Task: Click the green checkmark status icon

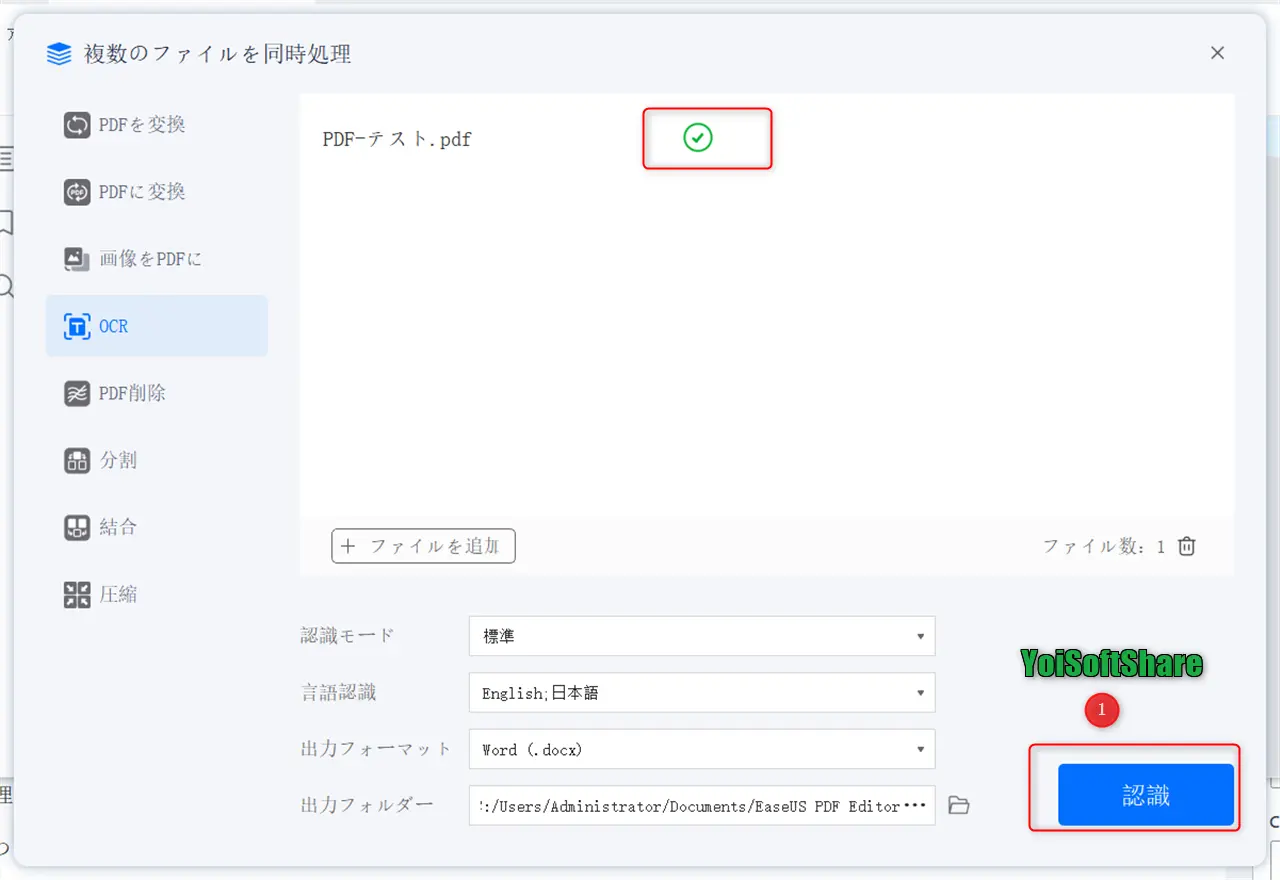Action: tap(698, 138)
